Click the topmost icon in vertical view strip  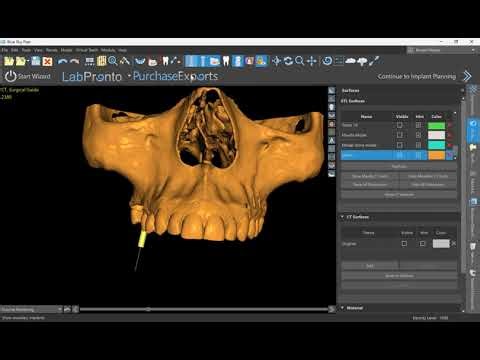[332, 90]
